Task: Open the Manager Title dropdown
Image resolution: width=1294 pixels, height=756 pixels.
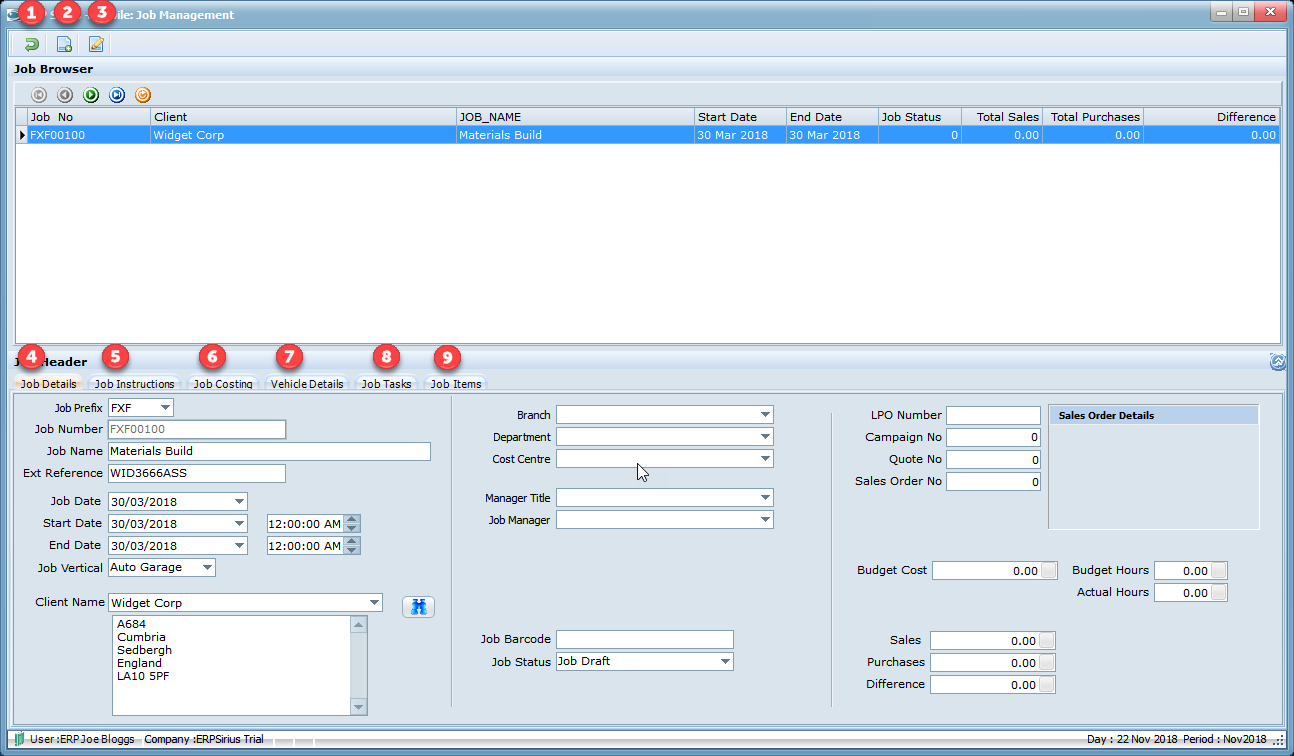Action: (x=765, y=498)
